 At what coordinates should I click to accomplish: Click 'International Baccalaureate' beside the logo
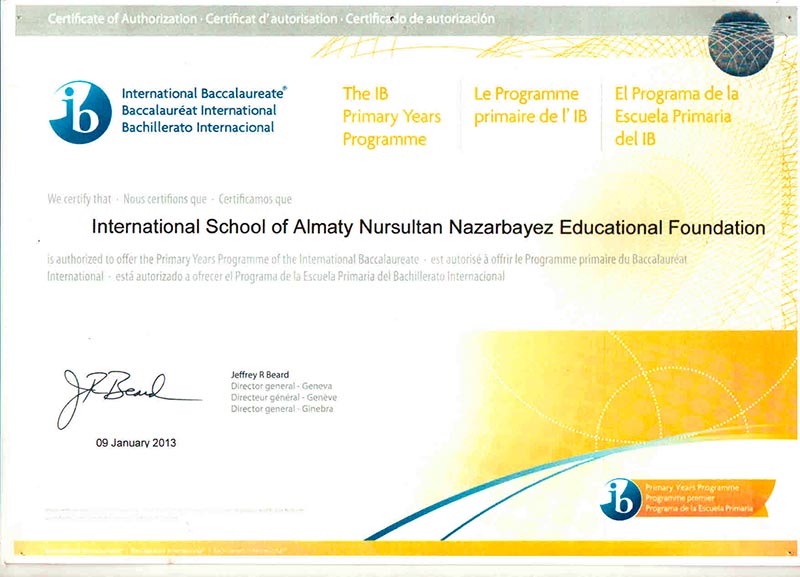tap(204, 93)
